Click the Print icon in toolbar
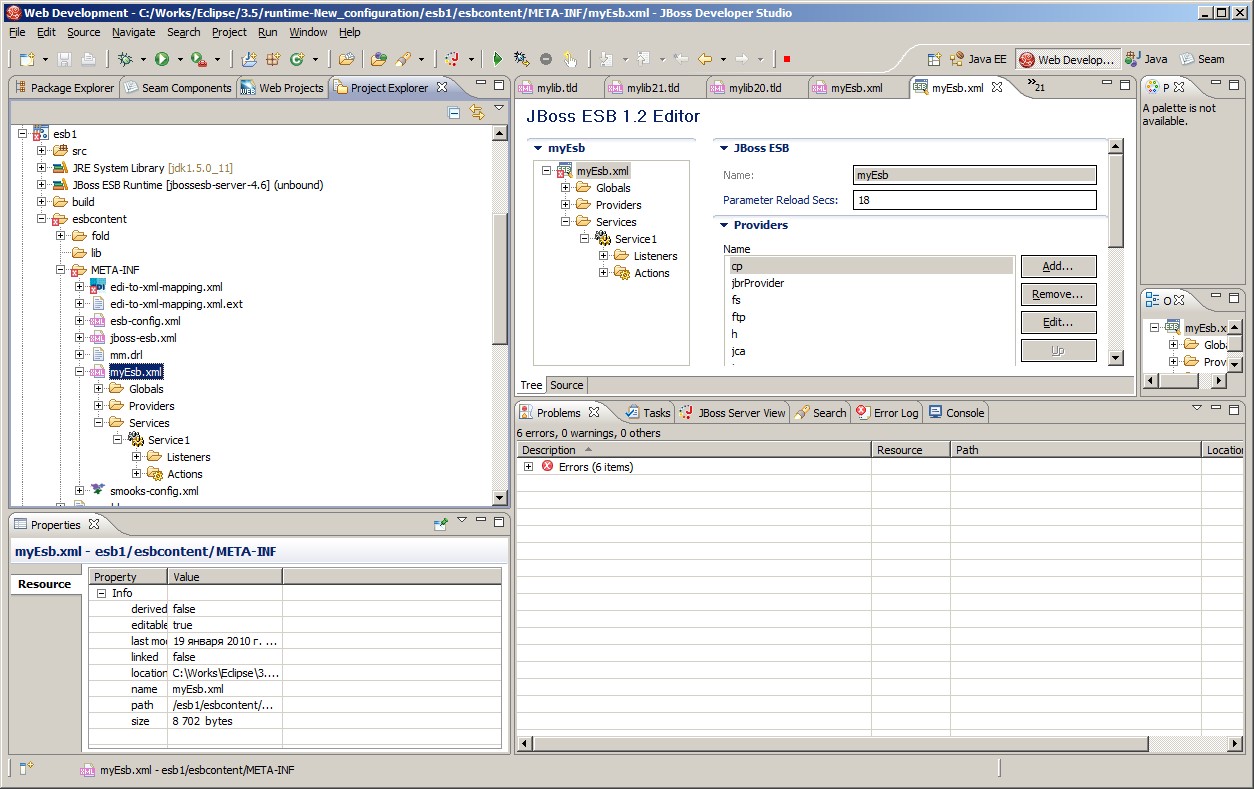 pos(89,60)
